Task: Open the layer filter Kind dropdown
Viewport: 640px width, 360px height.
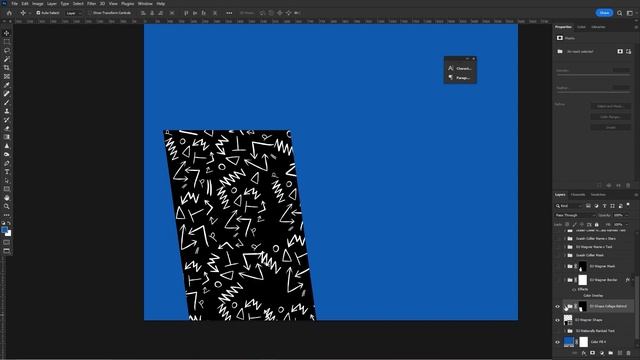Action: (x=569, y=206)
